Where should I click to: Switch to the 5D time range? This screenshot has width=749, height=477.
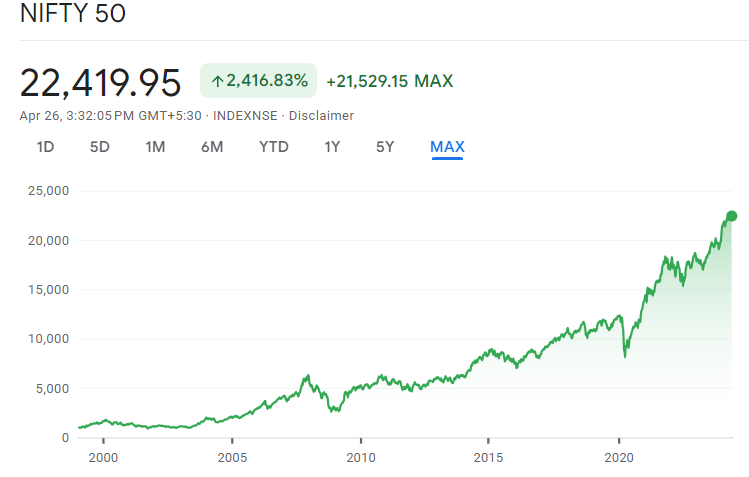tap(100, 147)
